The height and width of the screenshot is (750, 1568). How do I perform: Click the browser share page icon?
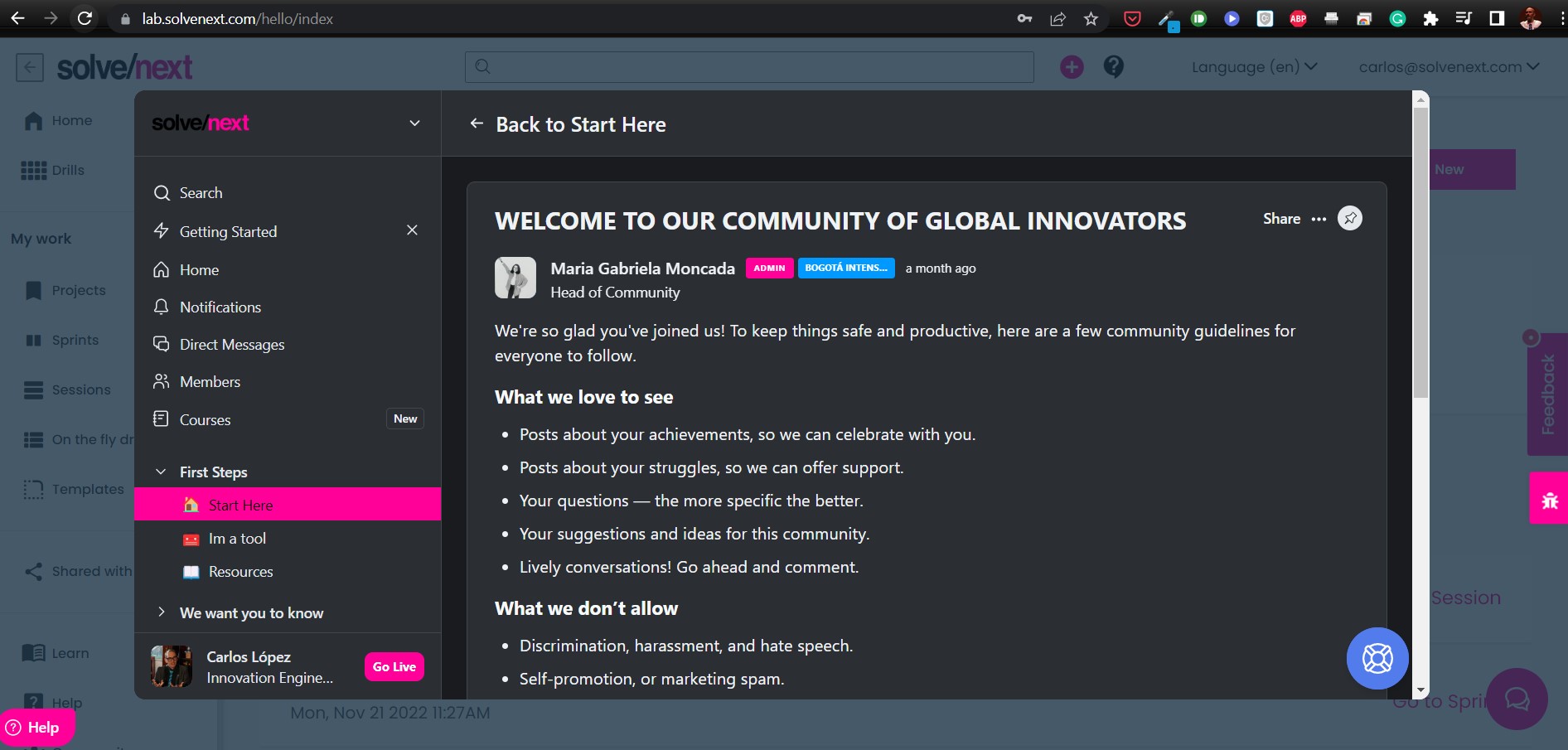(x=1057, y=18)
